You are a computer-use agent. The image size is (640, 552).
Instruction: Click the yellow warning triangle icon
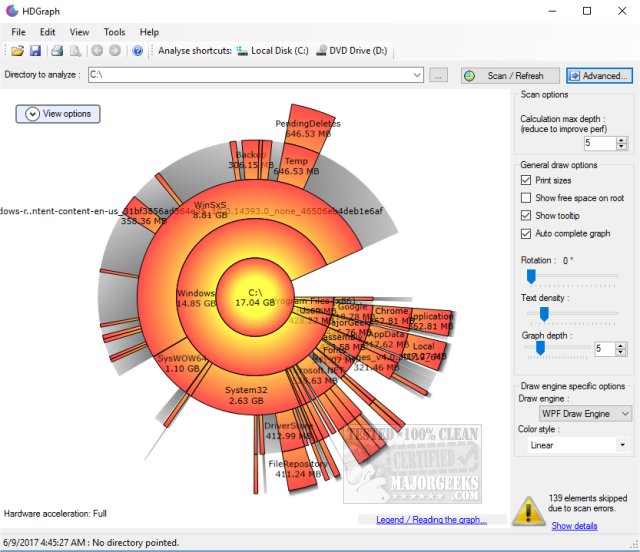[x=528, y=512]
